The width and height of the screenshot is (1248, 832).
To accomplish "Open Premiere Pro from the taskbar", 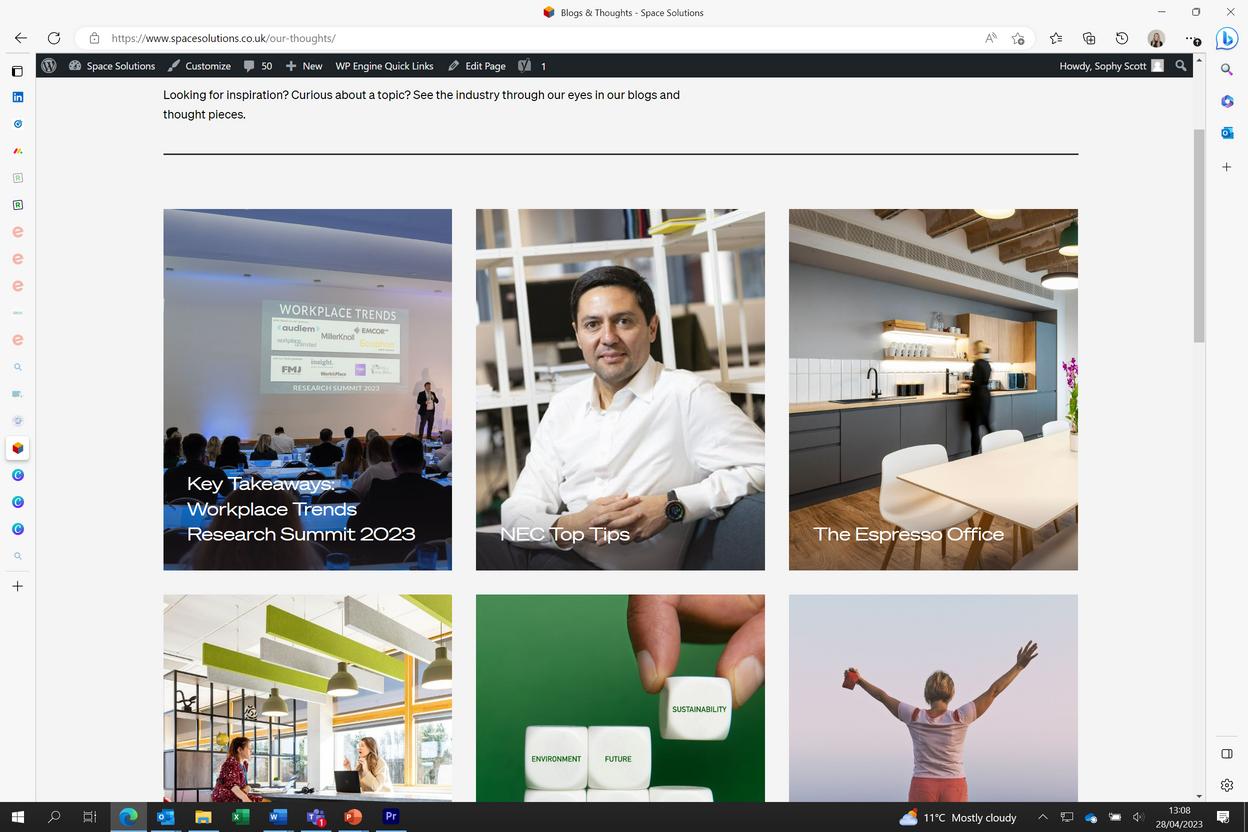I will pos(391,817).
